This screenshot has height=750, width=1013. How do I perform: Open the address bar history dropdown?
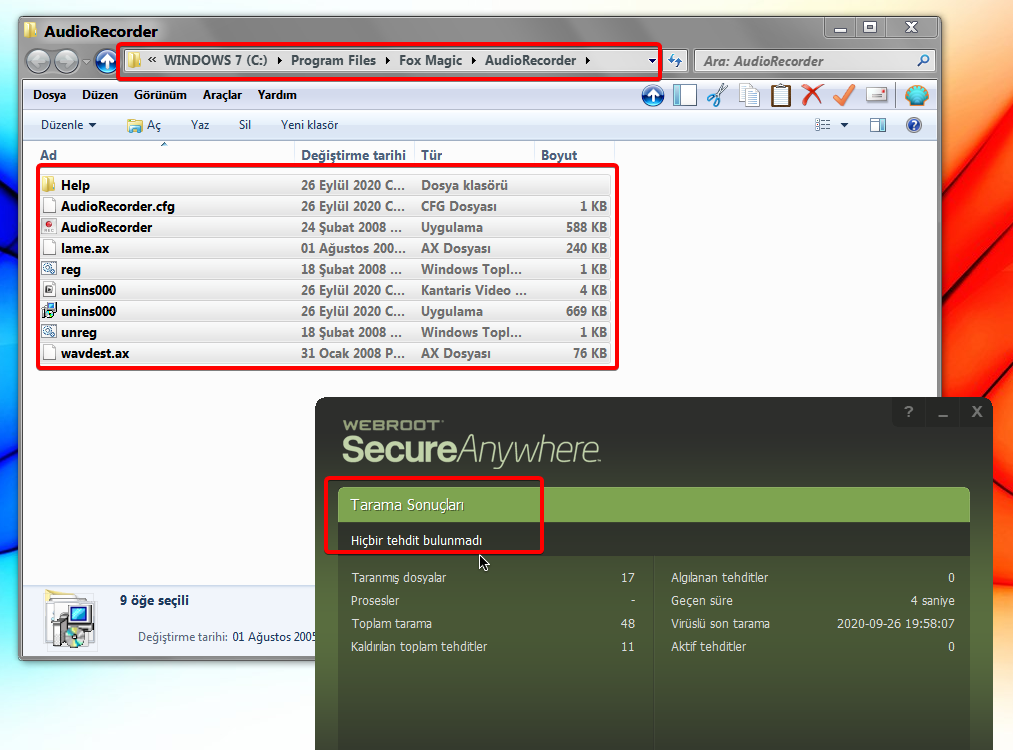coord(652,61)
